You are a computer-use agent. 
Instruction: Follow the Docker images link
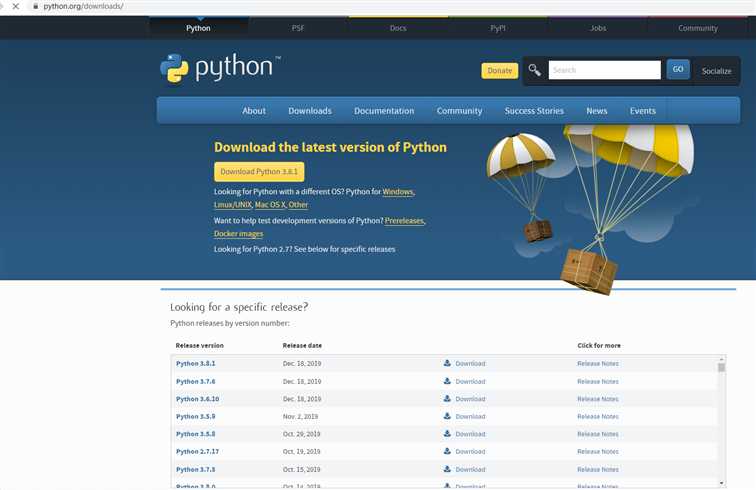click(239, 233)
